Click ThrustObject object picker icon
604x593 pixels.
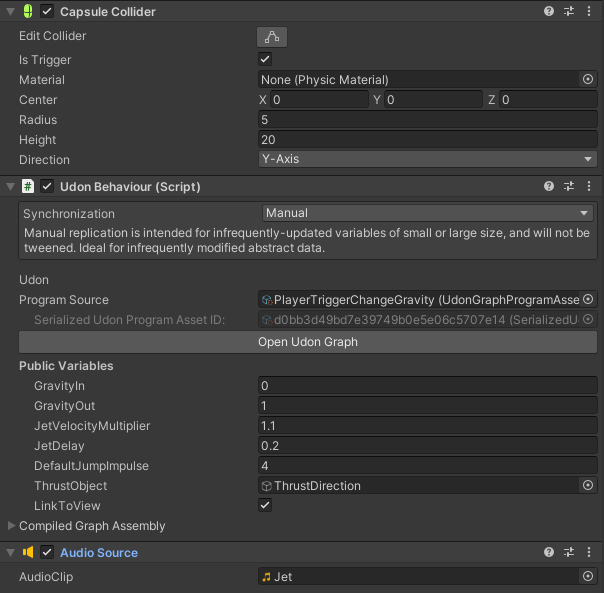click(588, 485)
